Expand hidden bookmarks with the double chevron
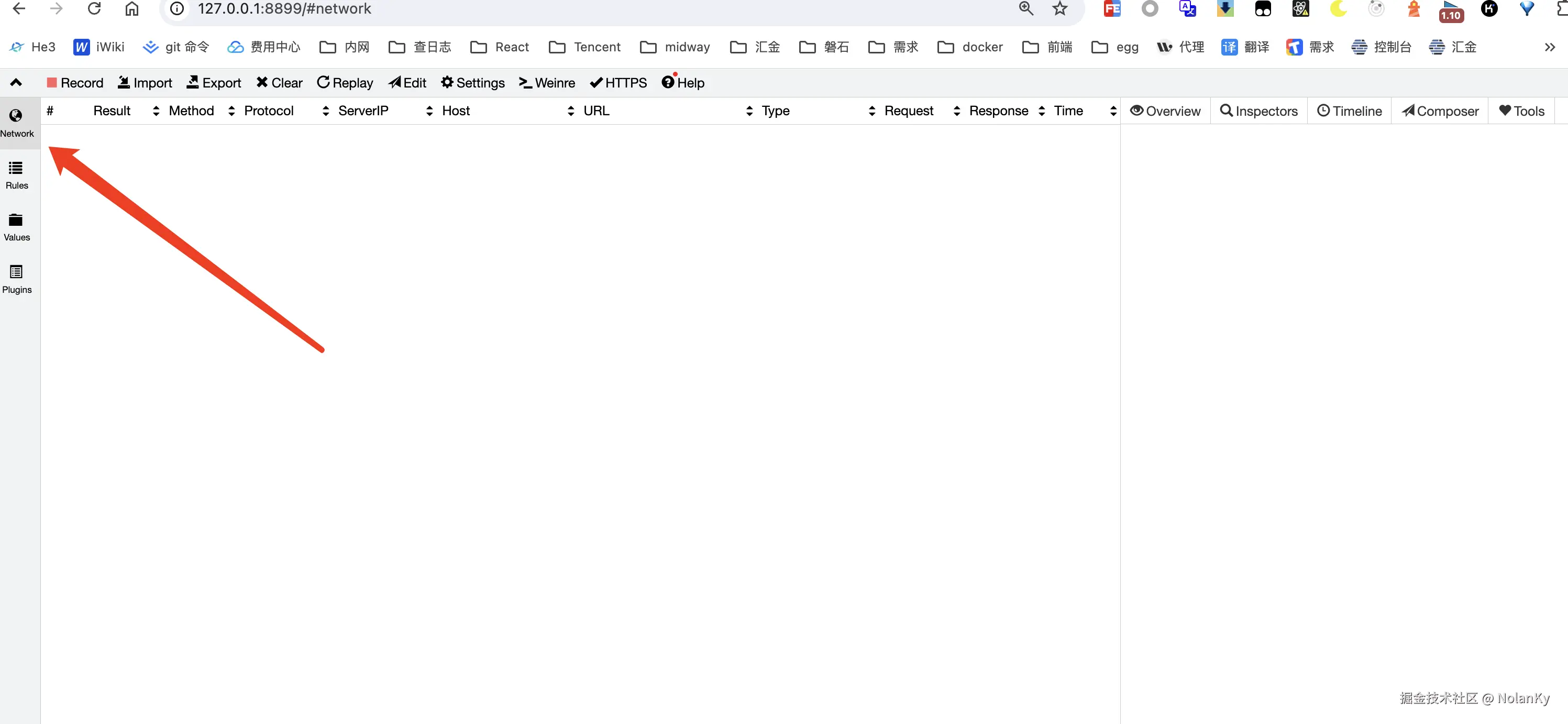 point(1549,47)
